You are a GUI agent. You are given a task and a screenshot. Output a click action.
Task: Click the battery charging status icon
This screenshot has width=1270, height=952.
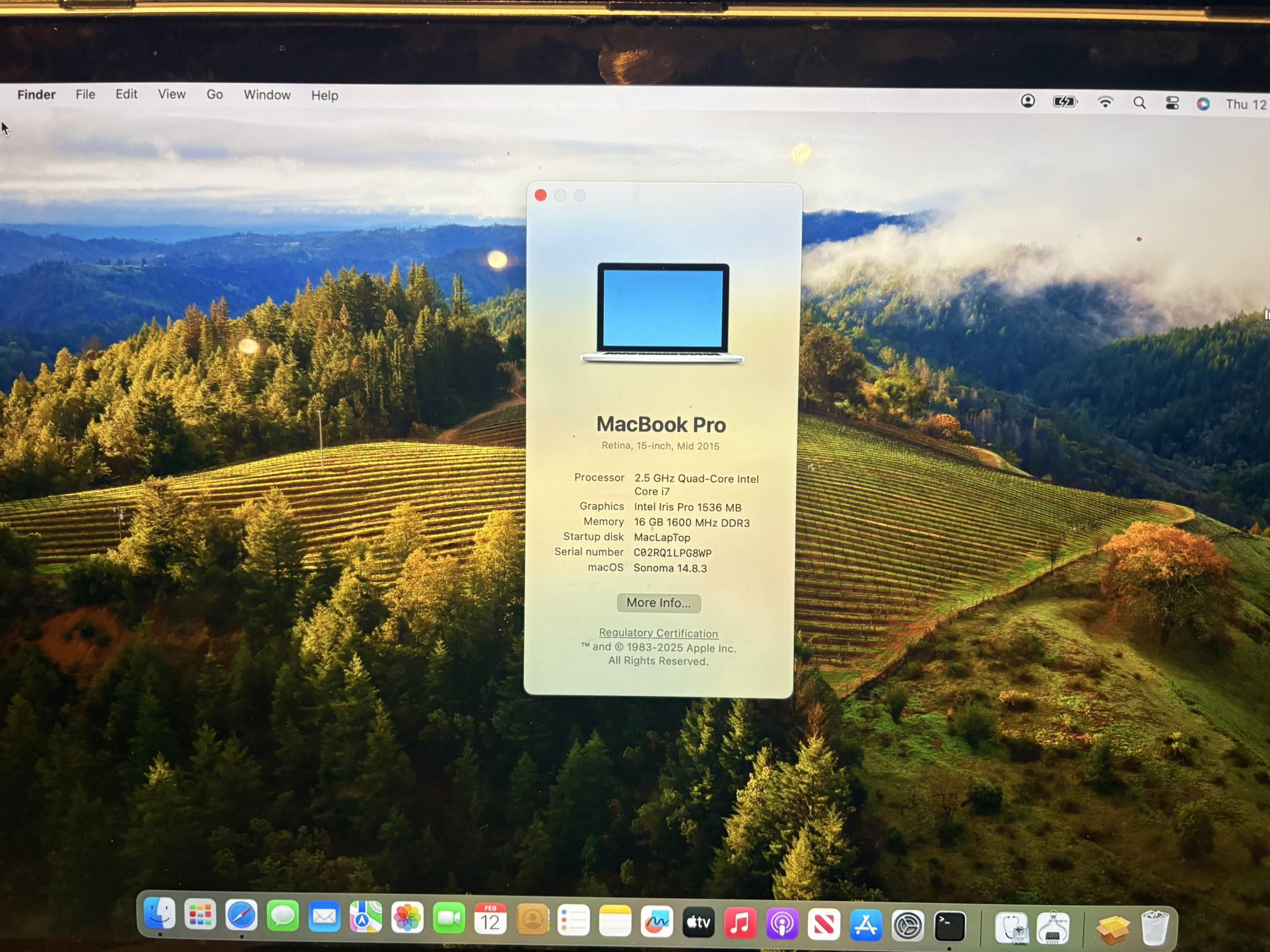click(x=1065, y=102)
